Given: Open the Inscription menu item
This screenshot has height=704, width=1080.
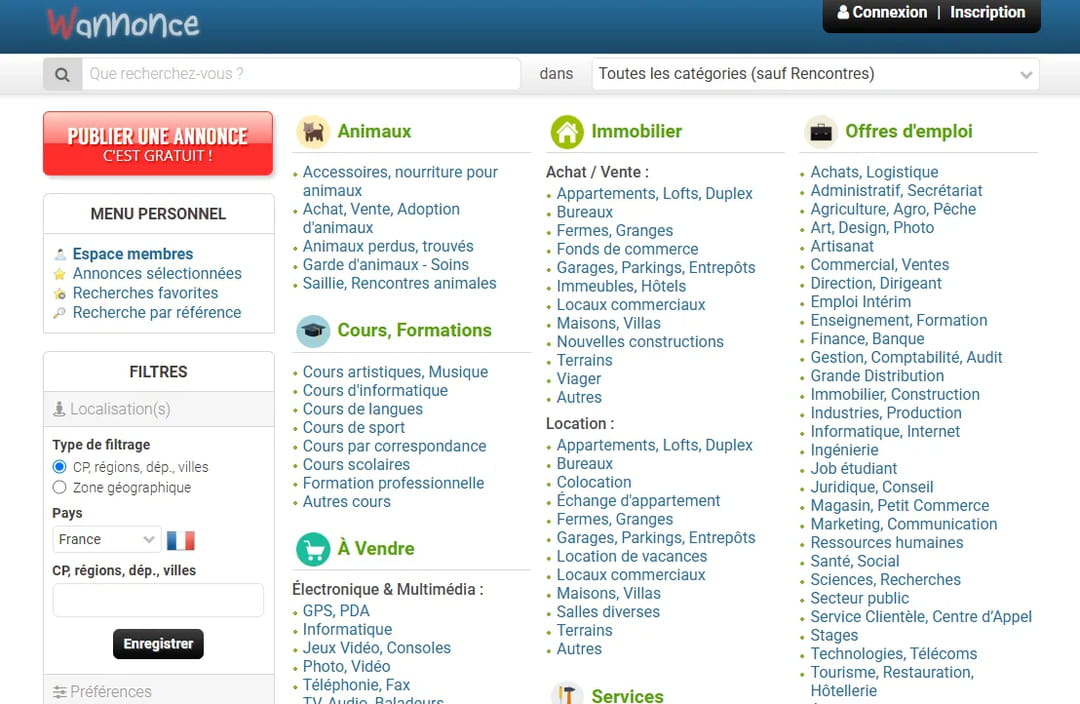Looking at the screenshot, I should pos(987,13).
